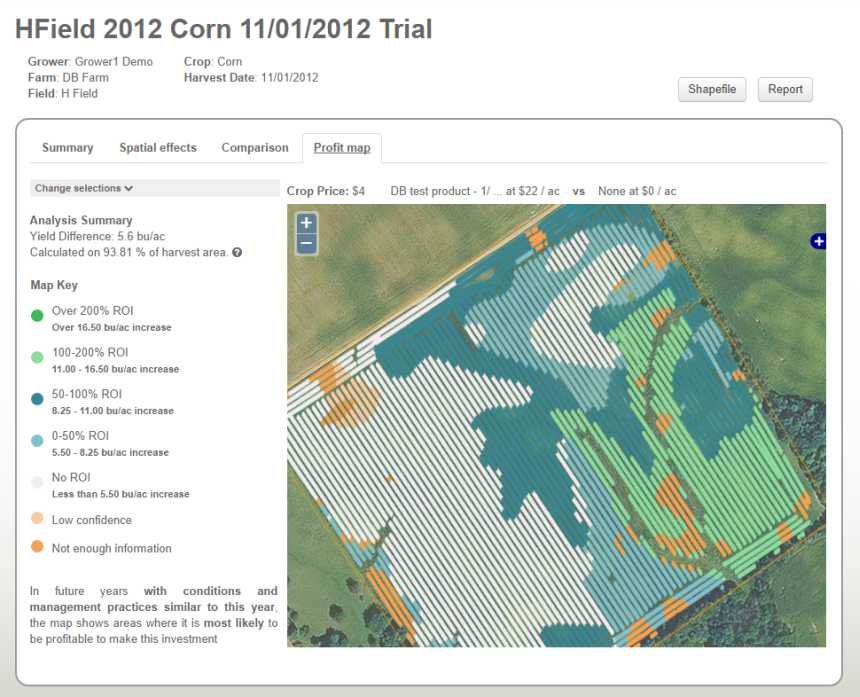Screen dimensions: 860x697
Task: Click the None at $0 / ac text
Action: (x=637, y=191)
